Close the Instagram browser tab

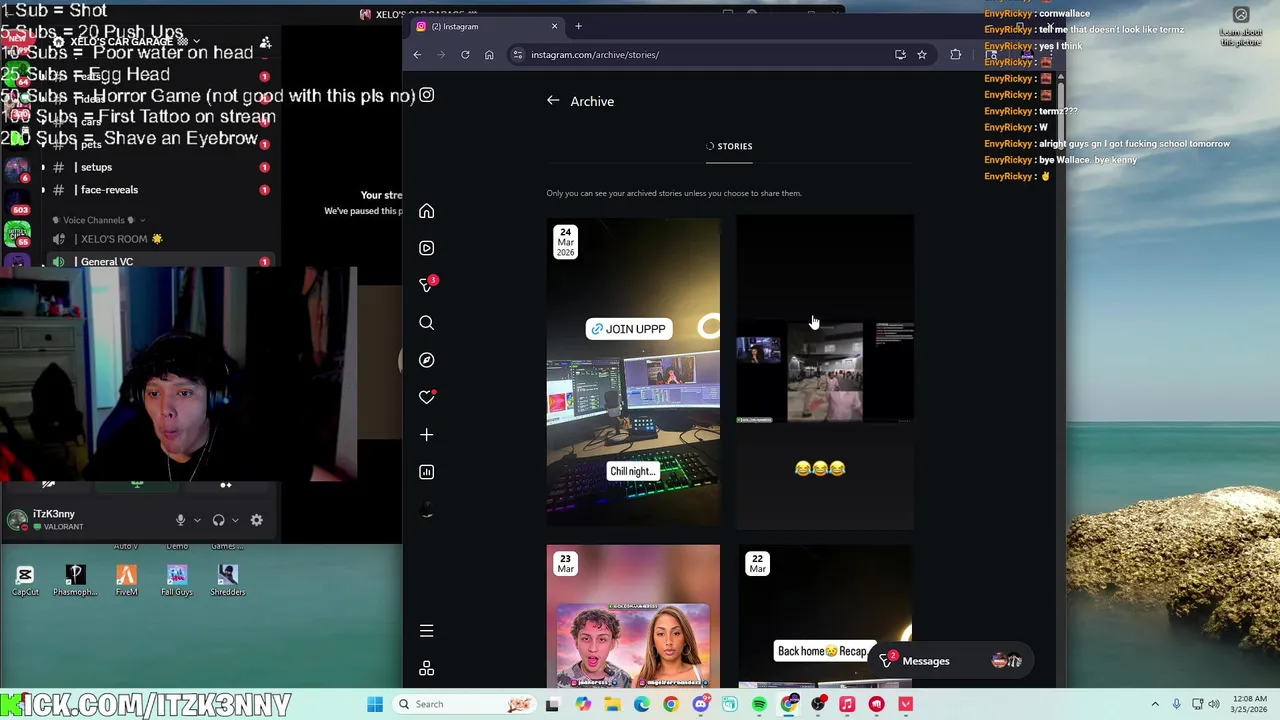coord(554,27)
